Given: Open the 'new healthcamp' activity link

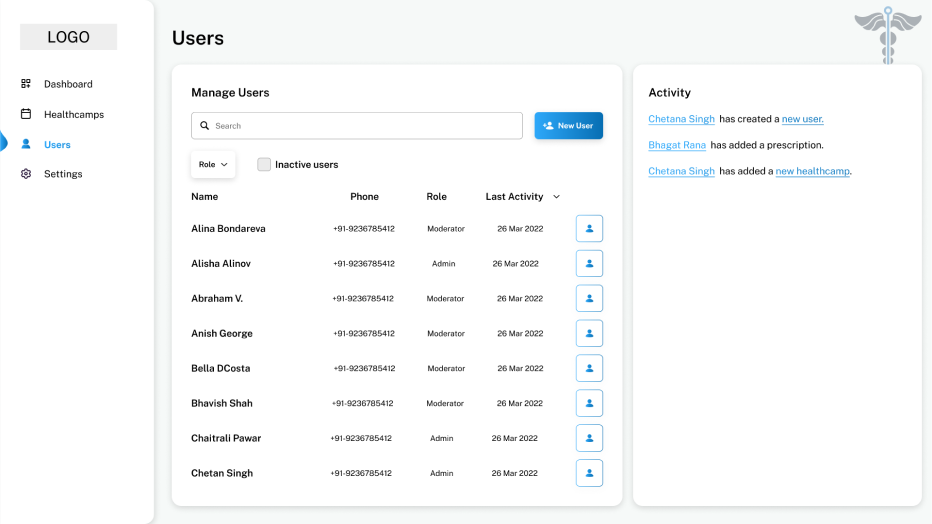Looking at the screenshot, I should point(812,171).
